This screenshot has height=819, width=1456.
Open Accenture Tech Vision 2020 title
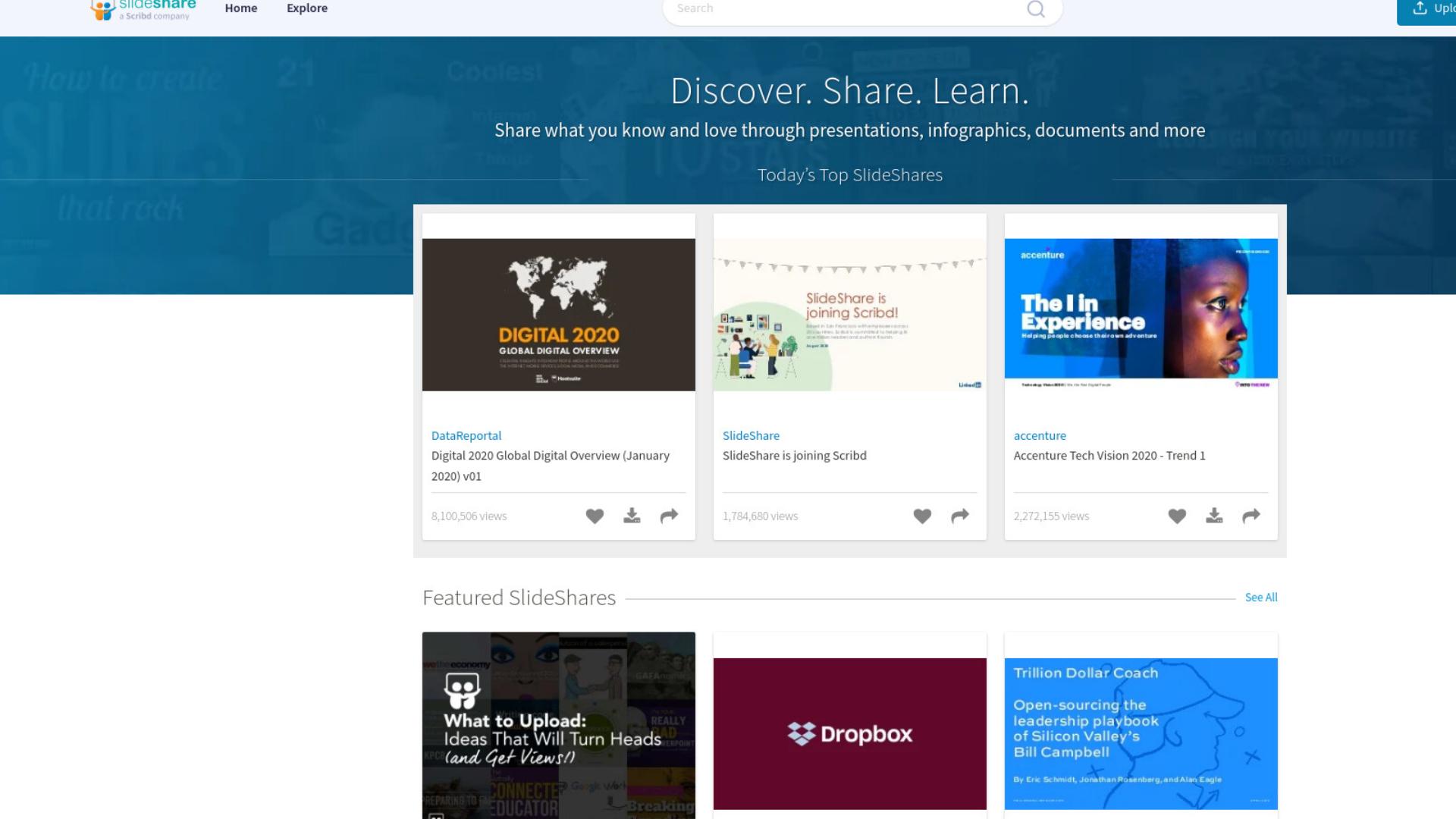pos(1109,456)
